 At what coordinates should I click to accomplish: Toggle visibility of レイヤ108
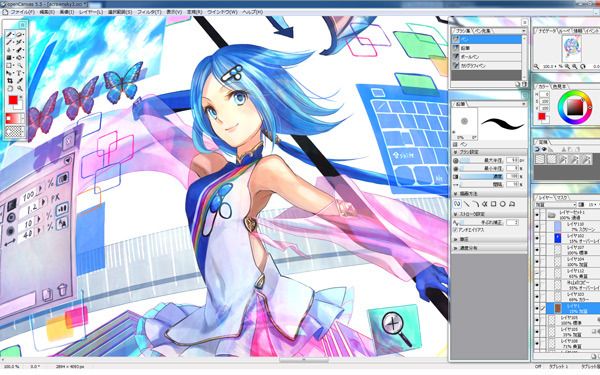click(x=537, y=343)
